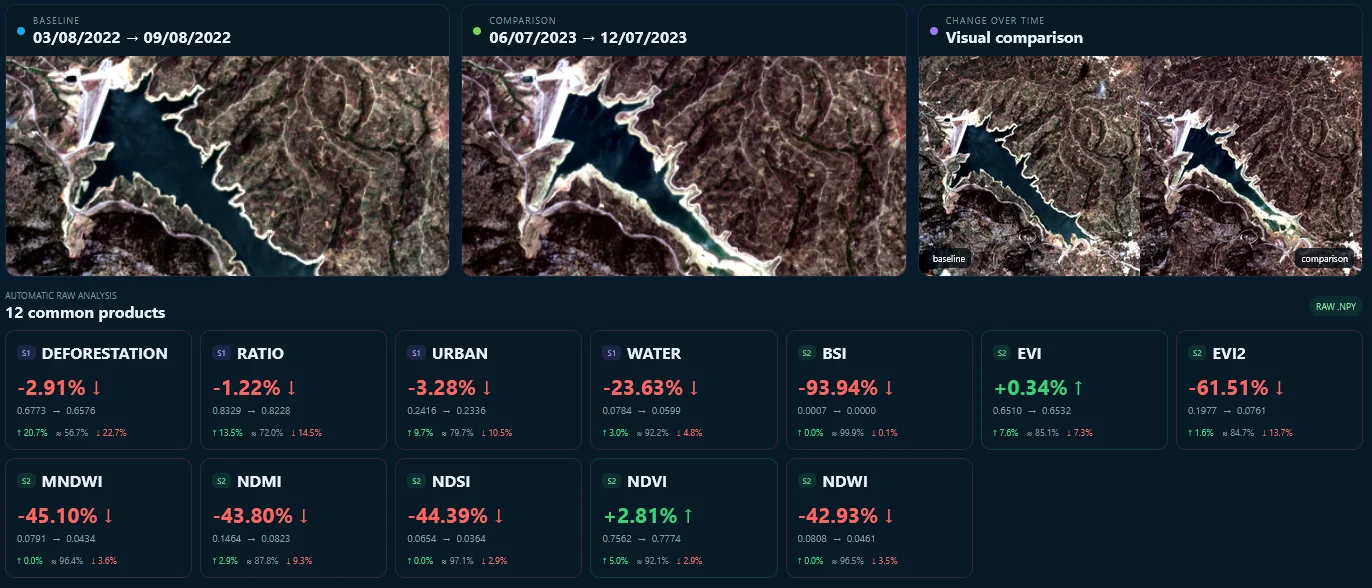The height and width of the screenshot is (588, 1372).
Task: Click the 12 common products heading
Action: click(85, 313)
